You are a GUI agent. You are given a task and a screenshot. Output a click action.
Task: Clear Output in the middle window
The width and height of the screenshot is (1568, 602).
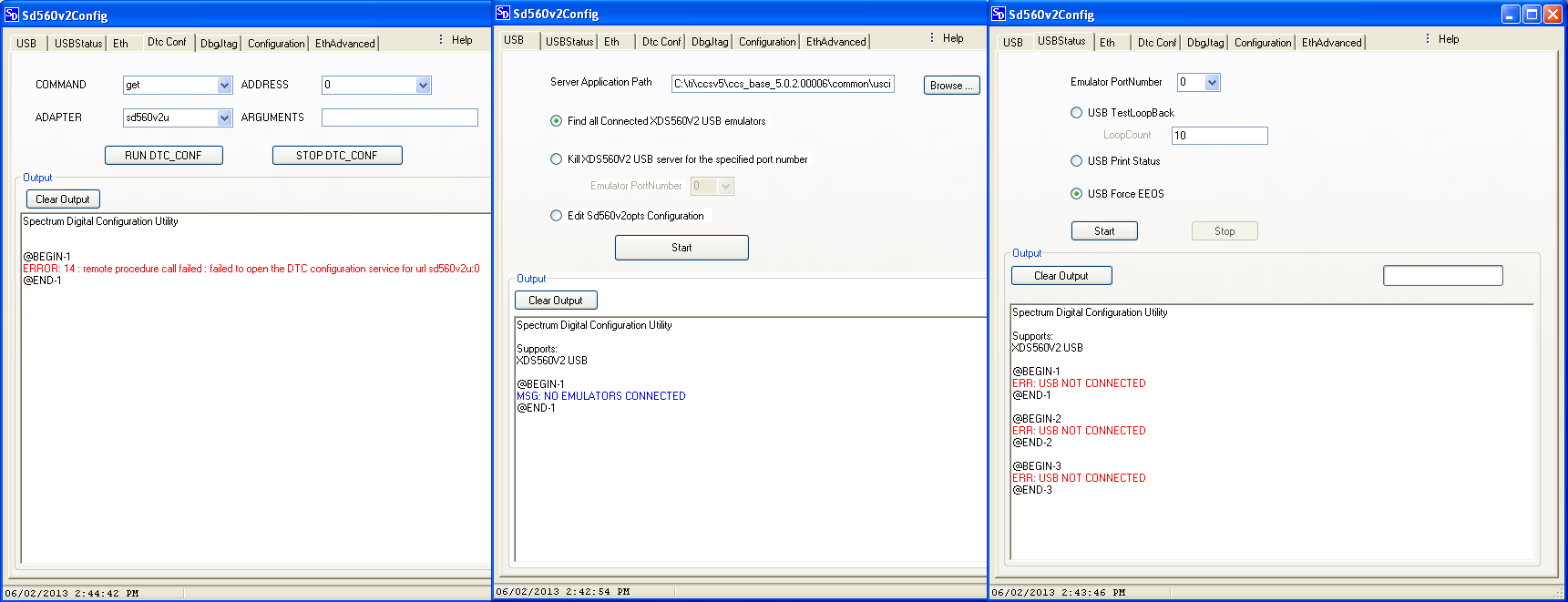coord(556,301)
